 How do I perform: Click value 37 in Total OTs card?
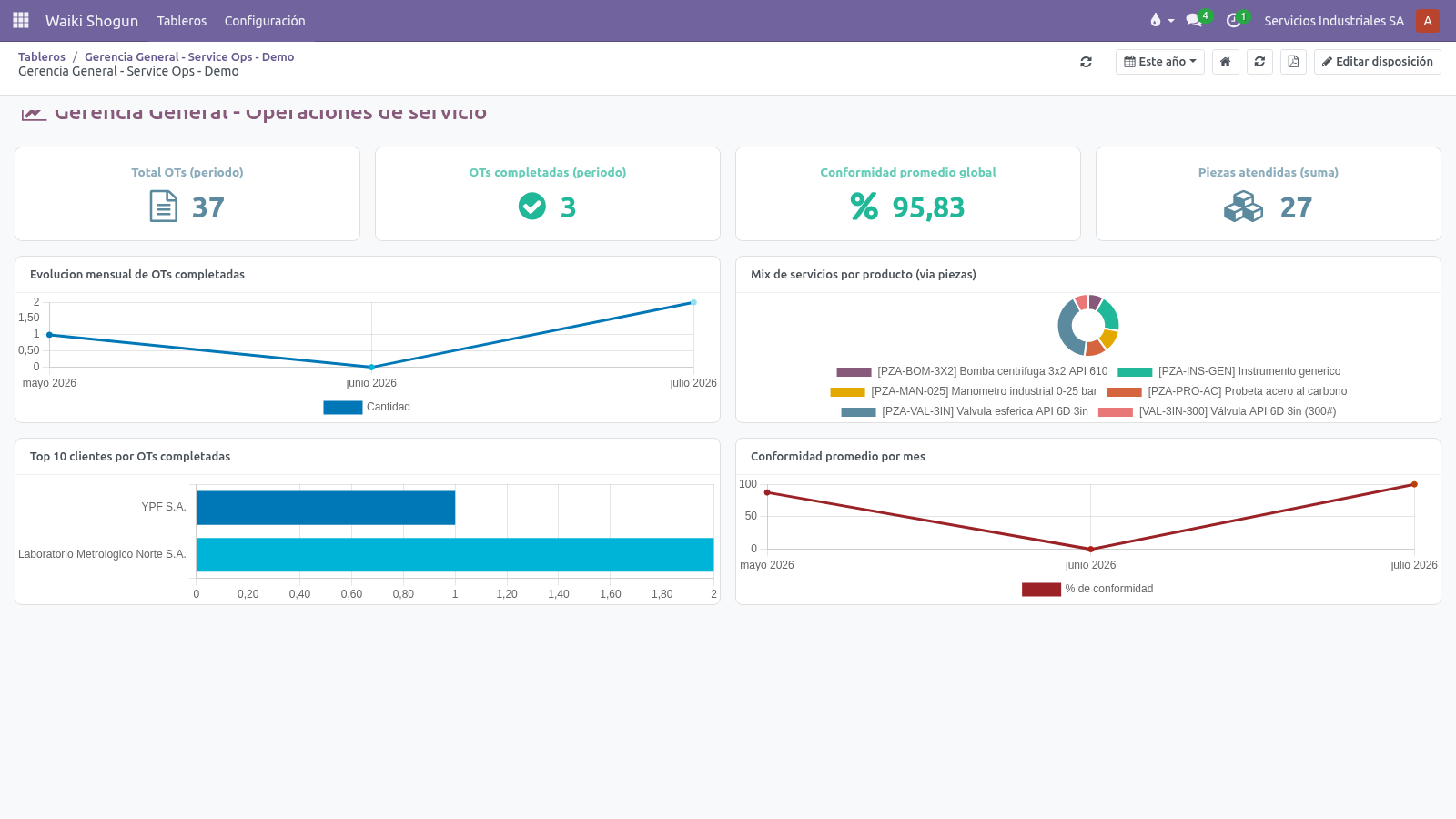coord(208,207)
